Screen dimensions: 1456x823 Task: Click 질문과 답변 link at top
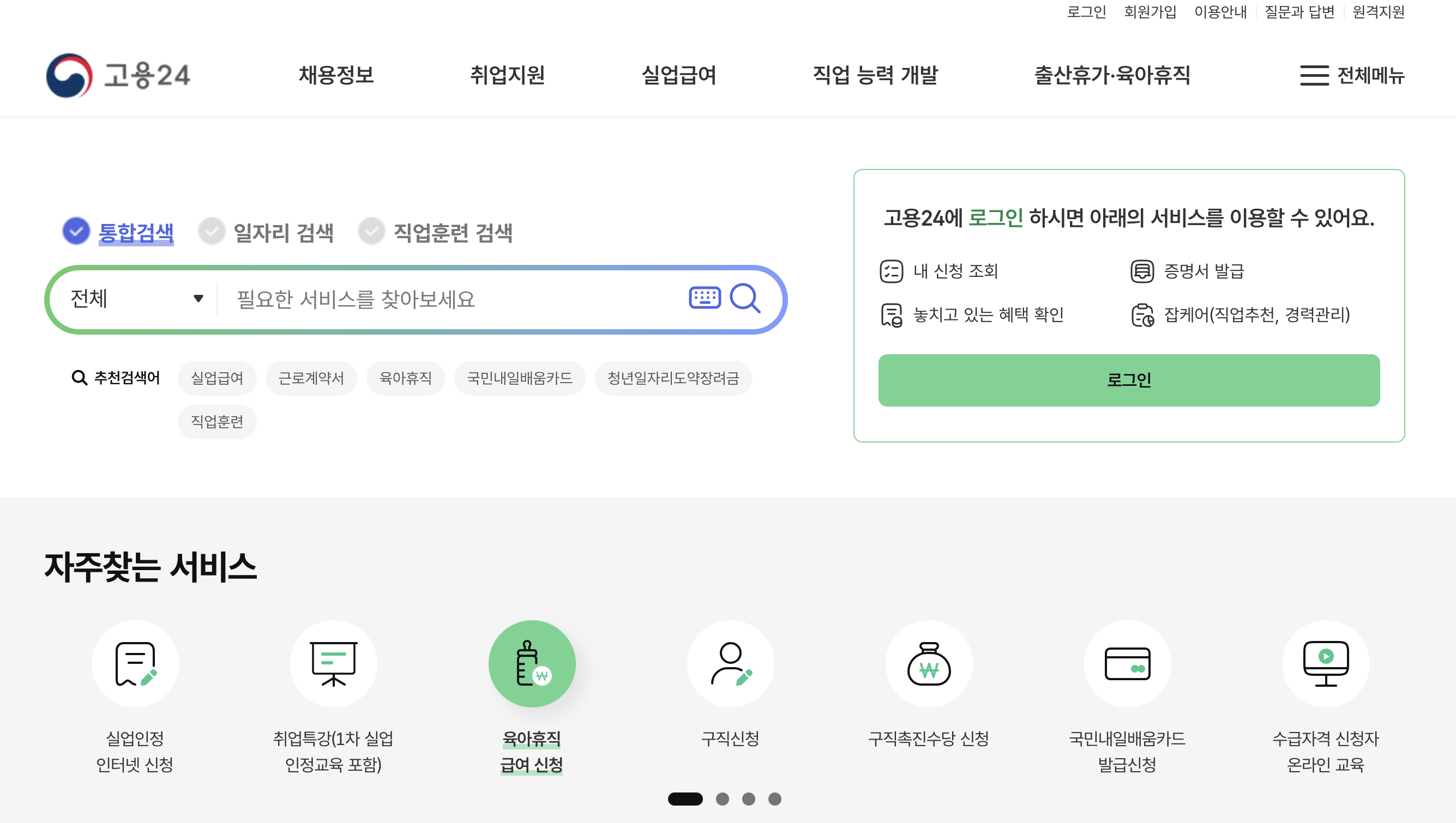(x=1299, y=12)
